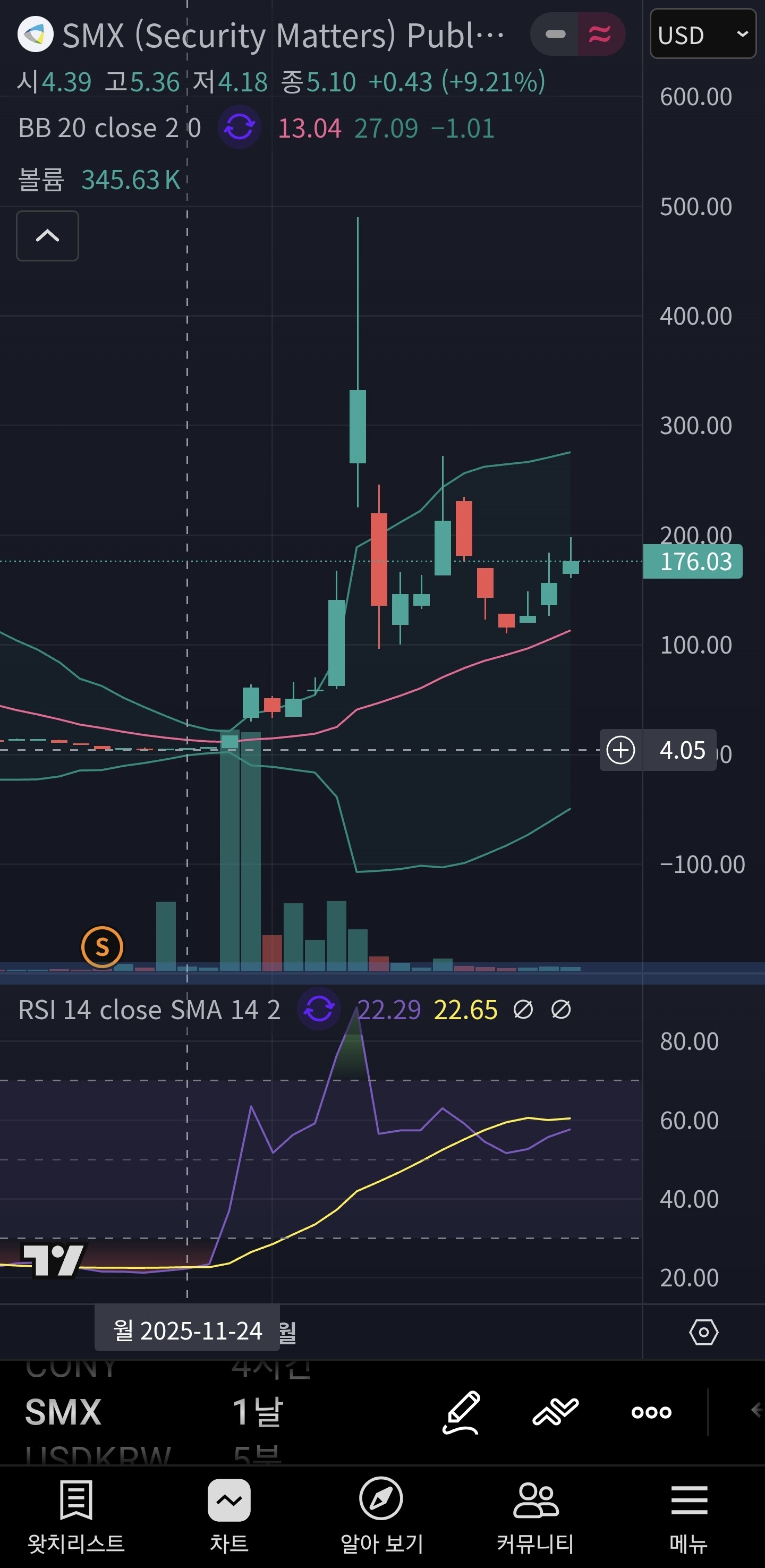Tap the yellow 22.65 RSI SMA value
Screen dimensions: 765x1568
pos(465,1010)
